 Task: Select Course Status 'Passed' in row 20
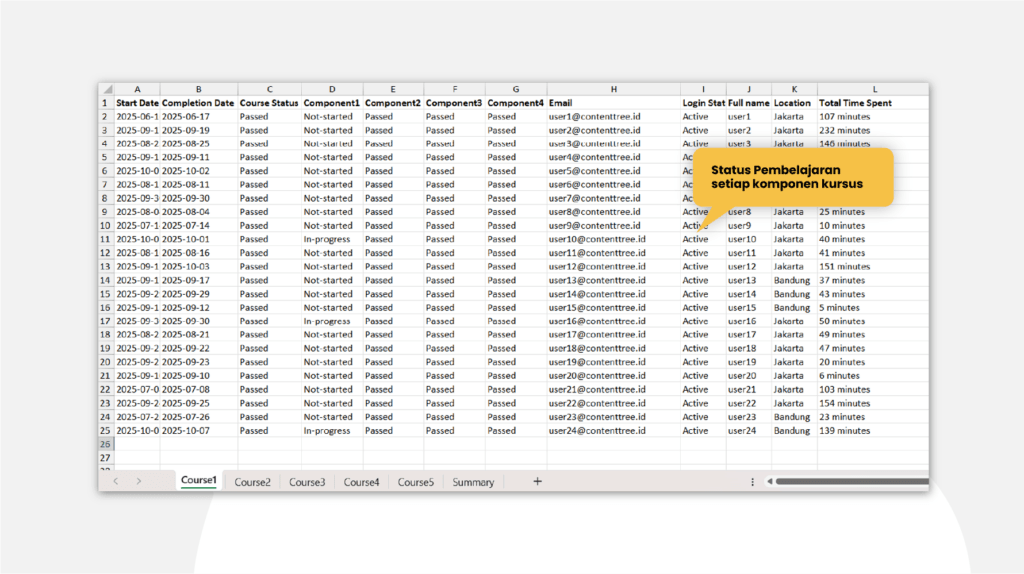(x=269, y=362)
